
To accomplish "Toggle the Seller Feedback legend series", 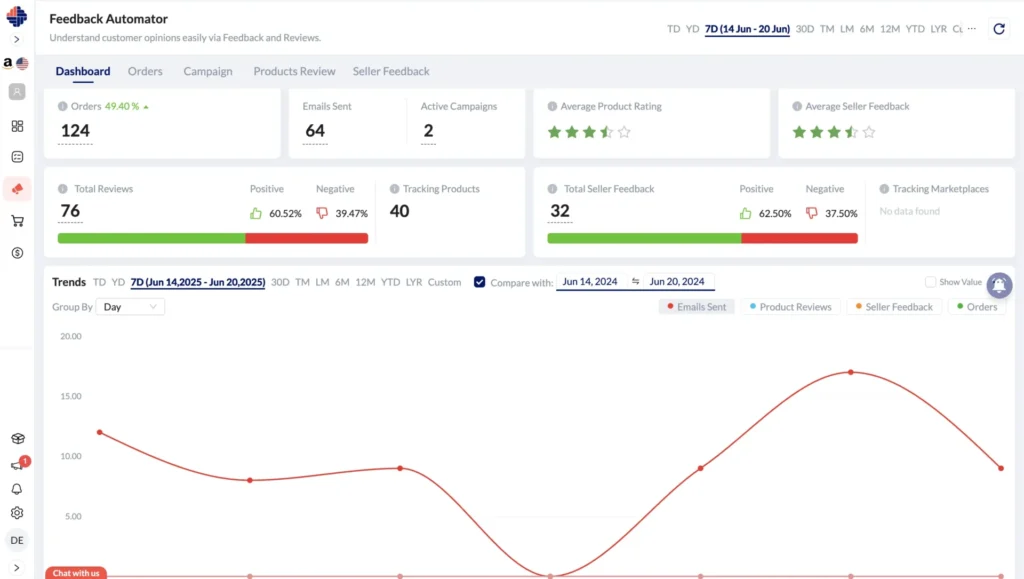I will tap(894, 307).
